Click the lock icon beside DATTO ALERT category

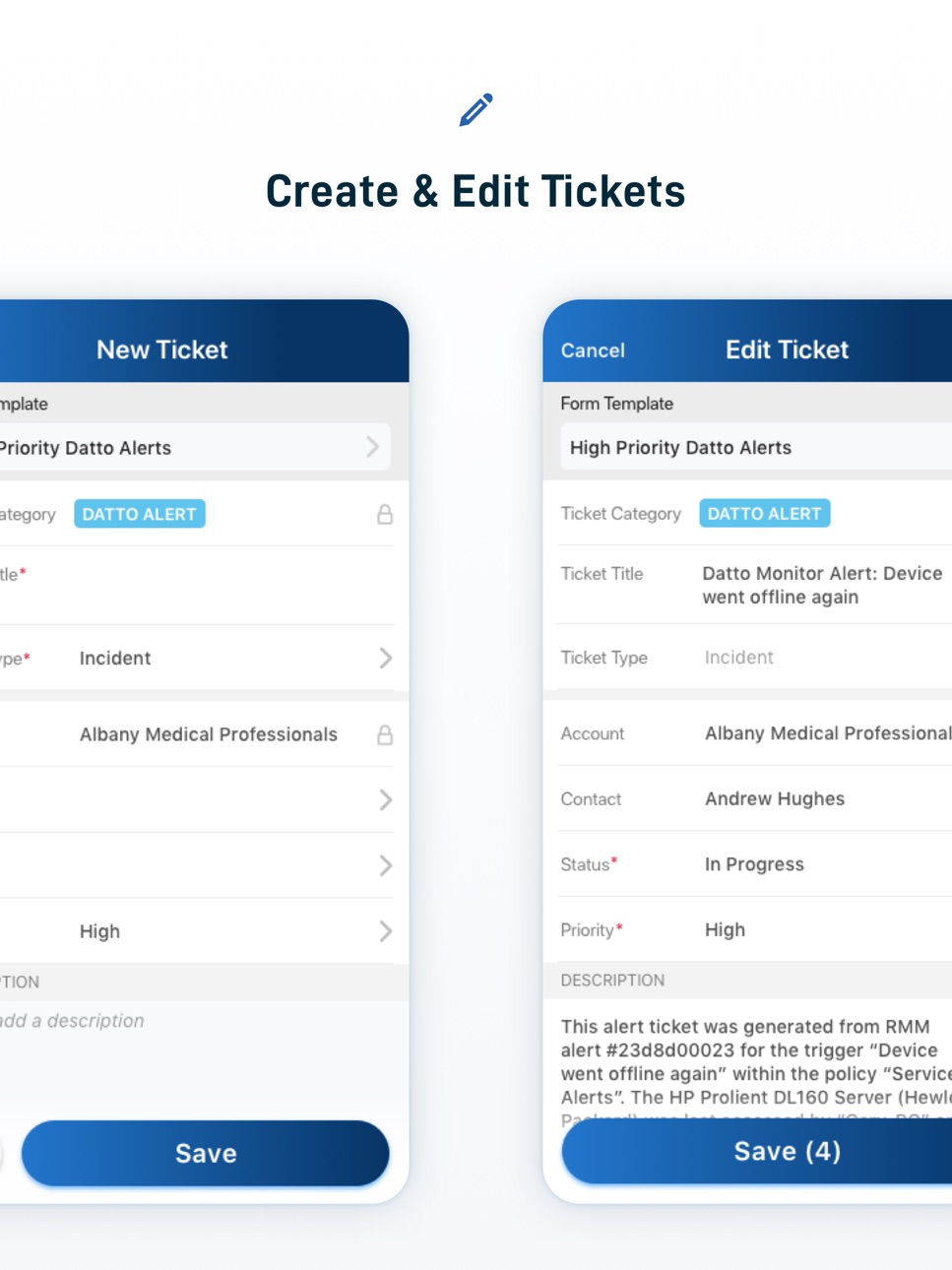pyautogui.click(x=385, y=514)
